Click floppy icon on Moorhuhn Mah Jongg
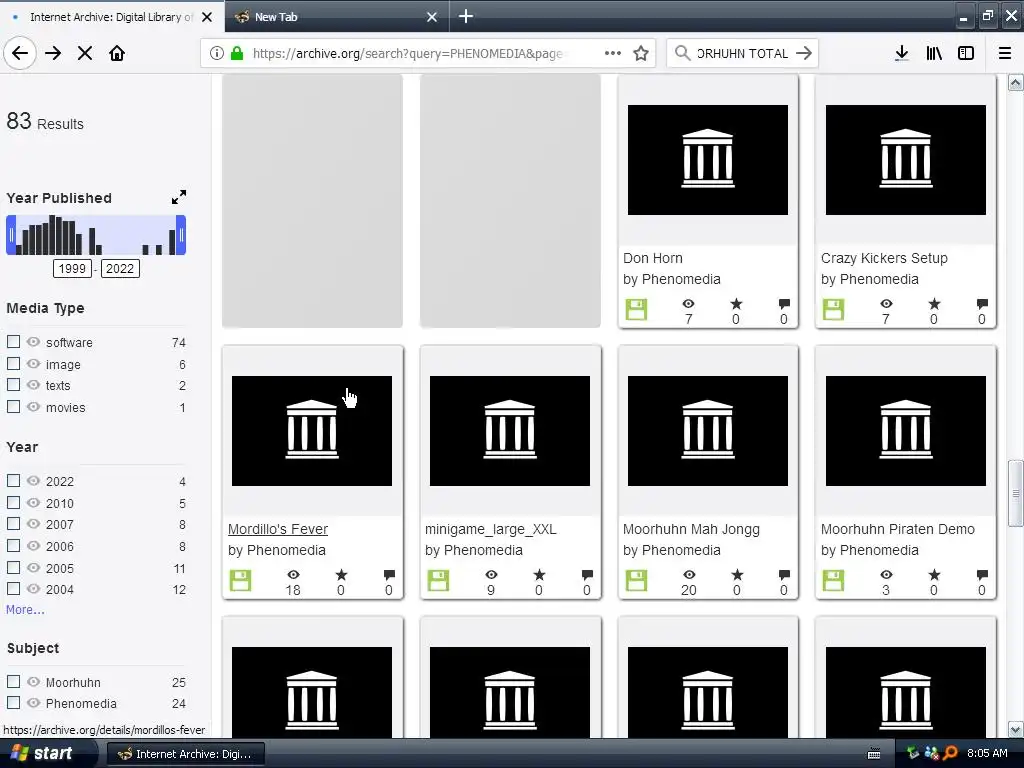 (x=636, y=581)
